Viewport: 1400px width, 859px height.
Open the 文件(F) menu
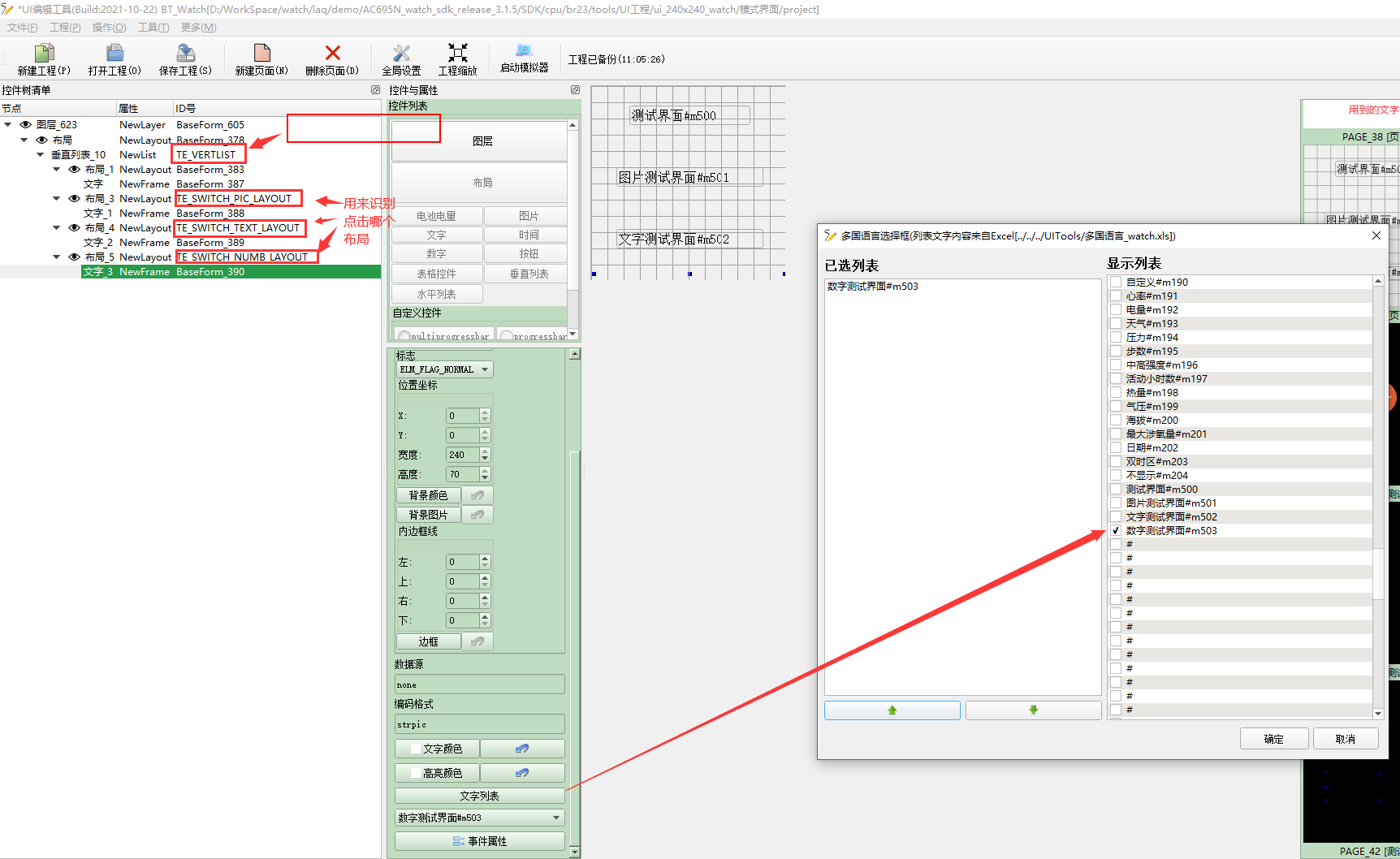tap(22, 28)
